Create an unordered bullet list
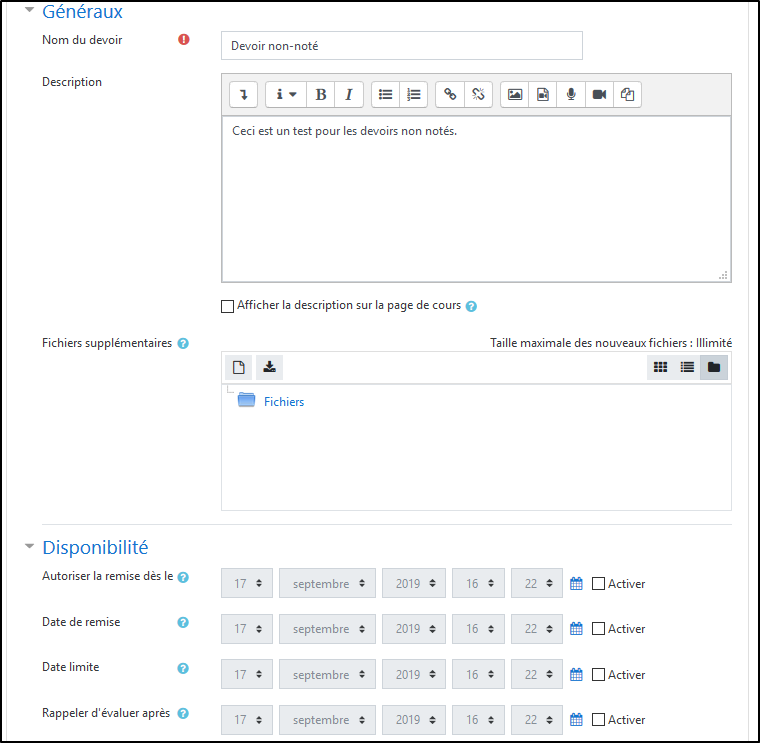Image resolution: width=760 pixels, height=743 pixels. pos(385,94)
